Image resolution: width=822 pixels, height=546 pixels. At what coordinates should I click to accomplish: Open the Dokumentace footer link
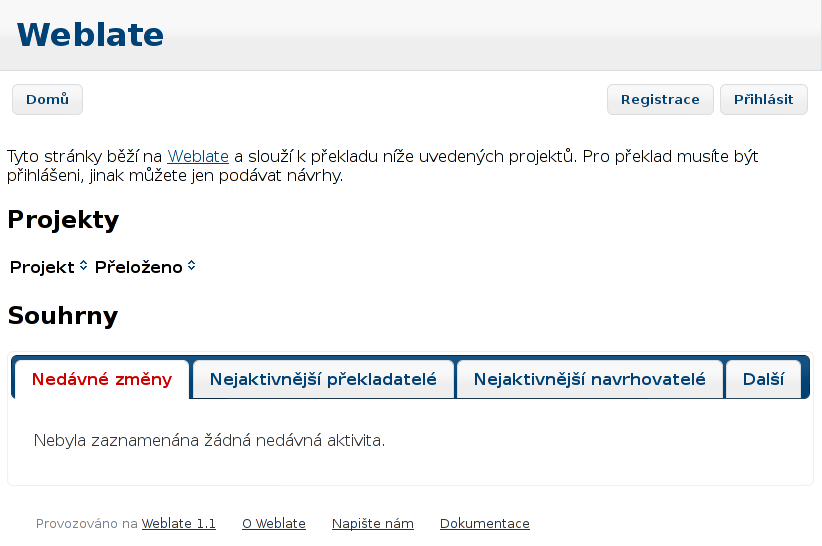[485, 523]
